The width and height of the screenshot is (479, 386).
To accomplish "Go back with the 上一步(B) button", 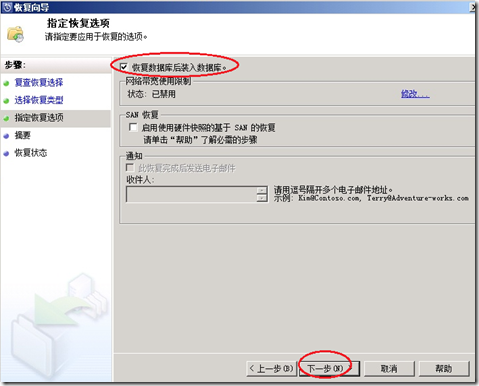I will 271,369.
